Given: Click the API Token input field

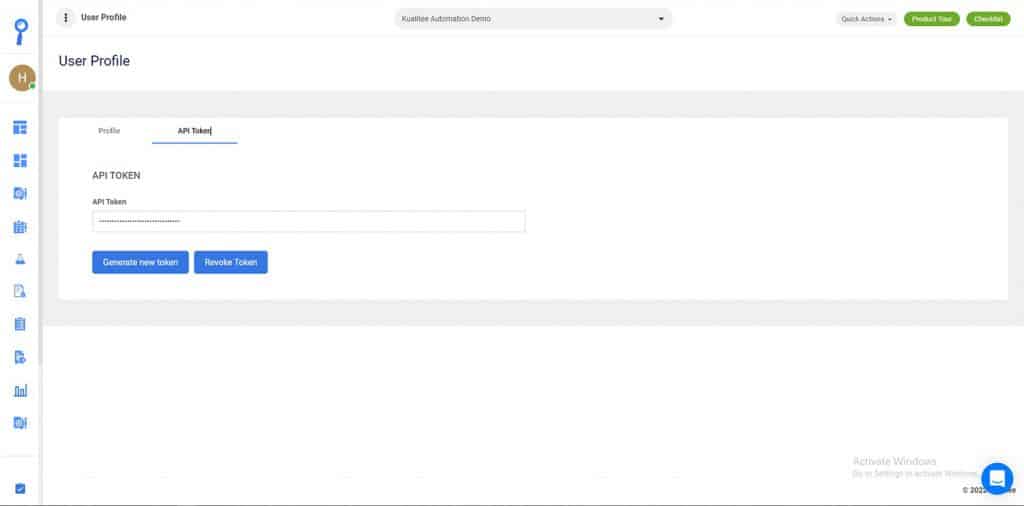Looking at the screenshot, I should tap(309, 221).
